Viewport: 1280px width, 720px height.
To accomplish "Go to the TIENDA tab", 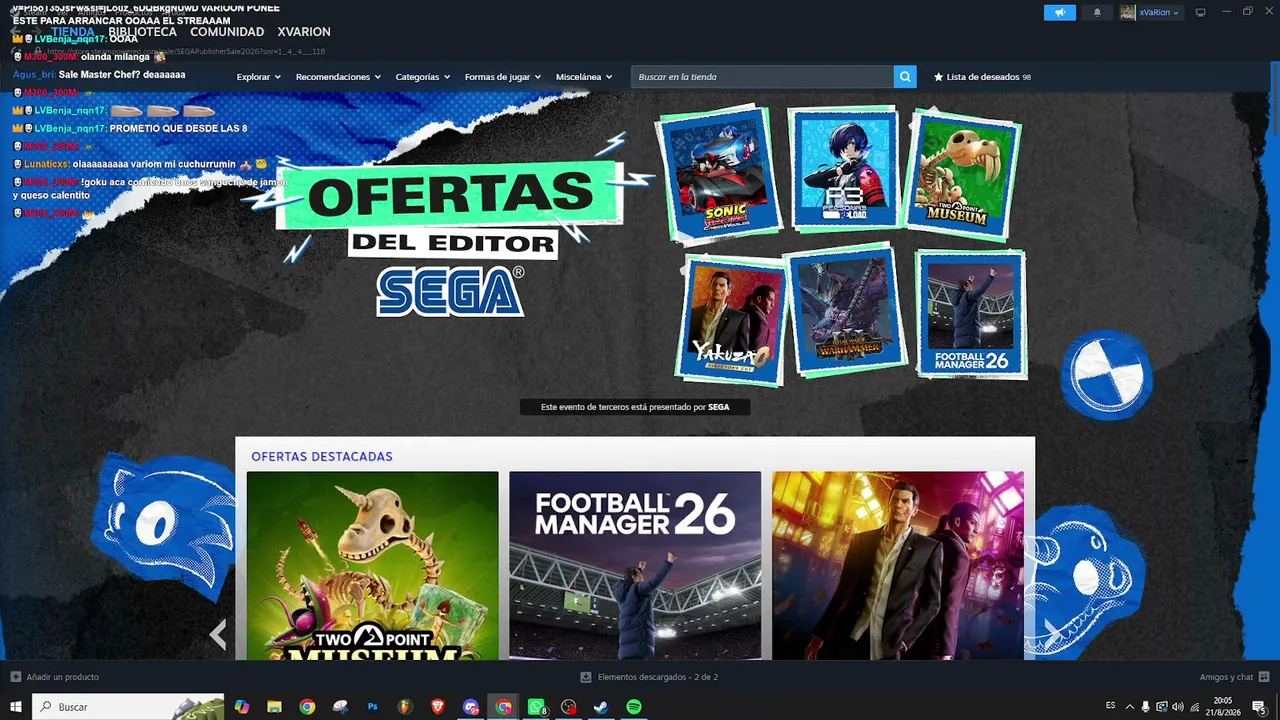I will (73, 32).
